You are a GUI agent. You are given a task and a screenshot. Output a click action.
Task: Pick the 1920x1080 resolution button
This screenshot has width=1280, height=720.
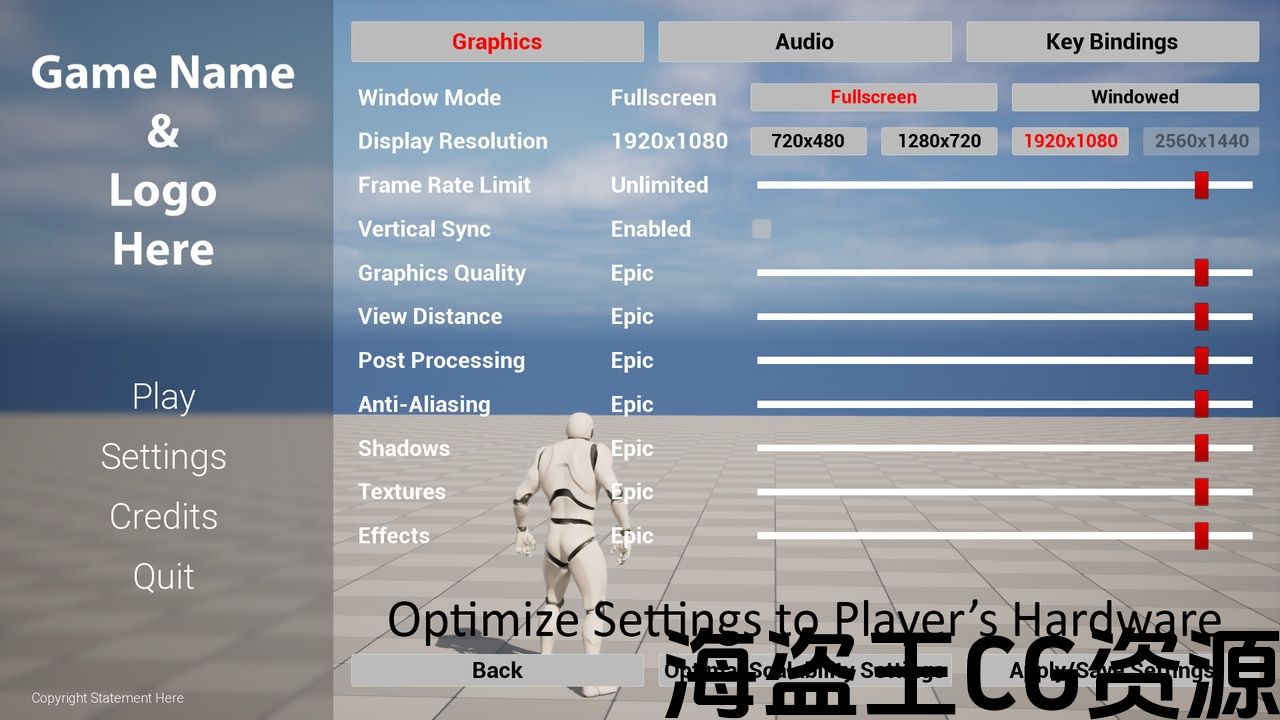[1070, 141]
